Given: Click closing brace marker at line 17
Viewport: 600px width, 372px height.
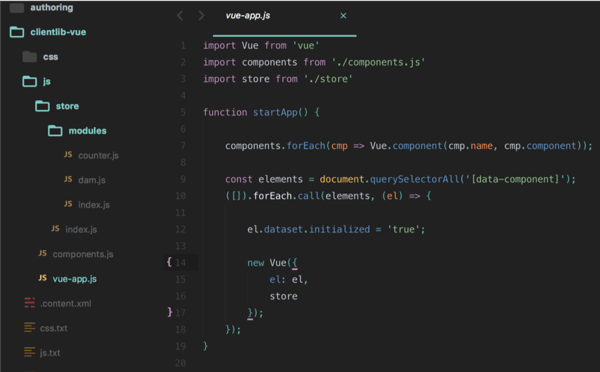Looking at the screenshot, I should [170, 312].
